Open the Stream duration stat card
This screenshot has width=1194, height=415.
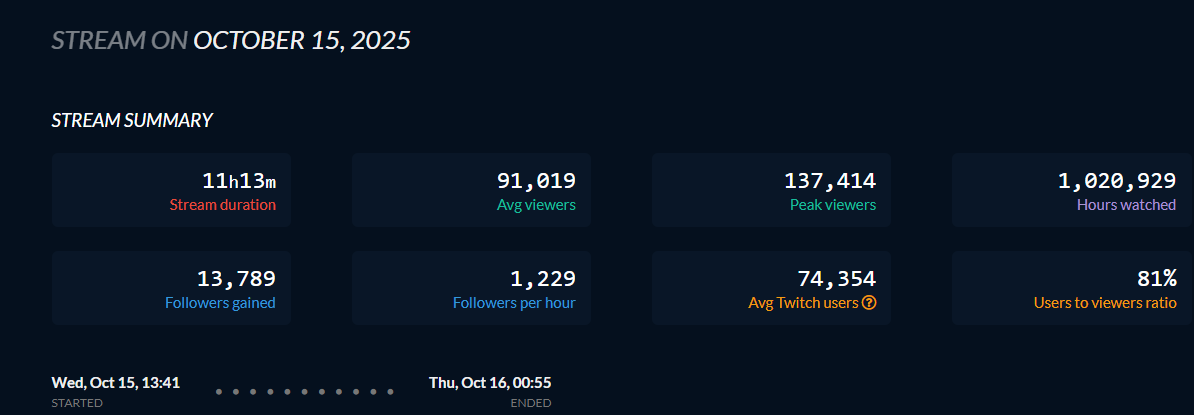click(171, 190)
